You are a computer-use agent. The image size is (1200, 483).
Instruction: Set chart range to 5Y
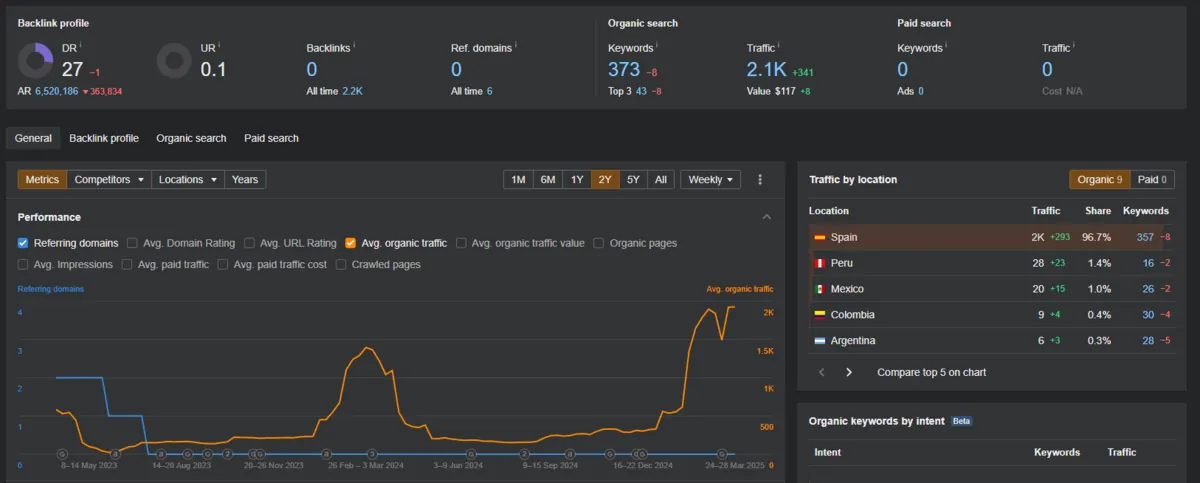(x=633, y=180)
